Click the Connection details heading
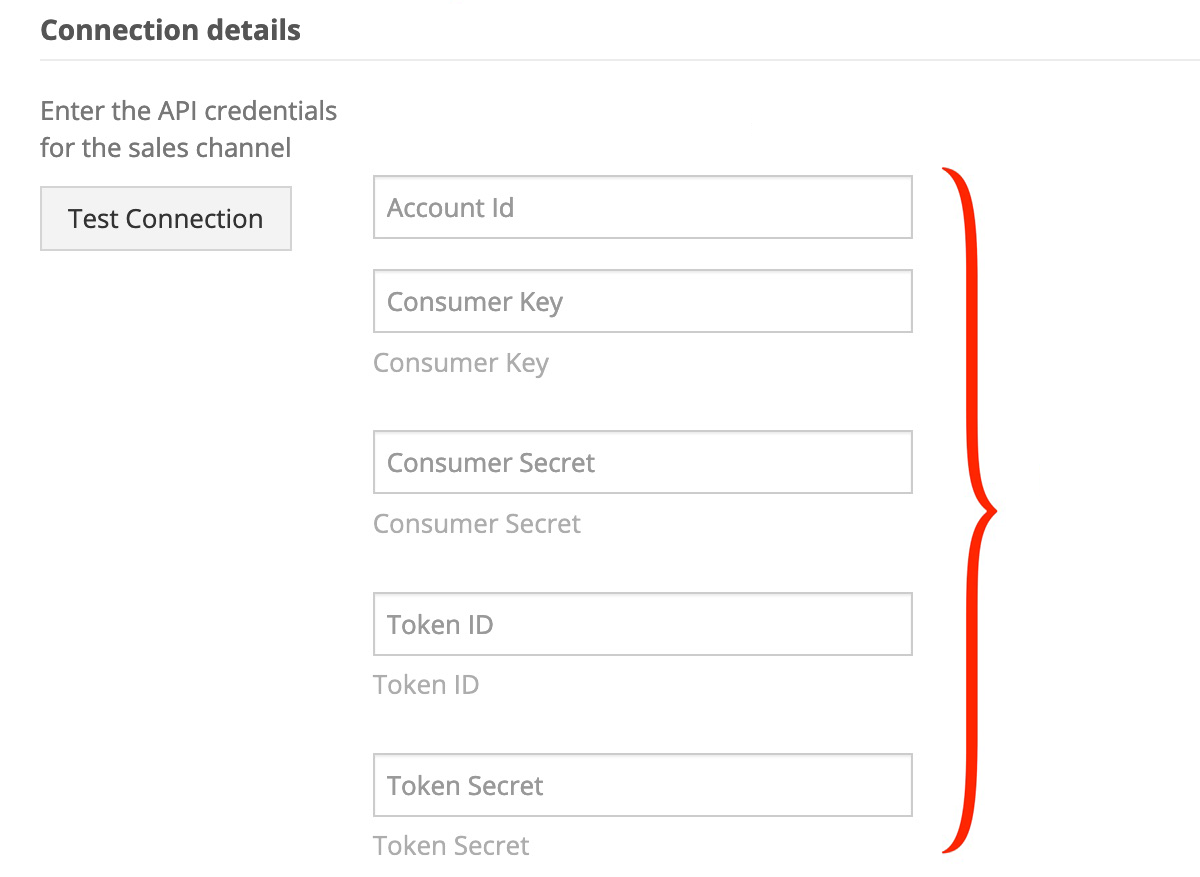1200x877 pixels. 170,30
